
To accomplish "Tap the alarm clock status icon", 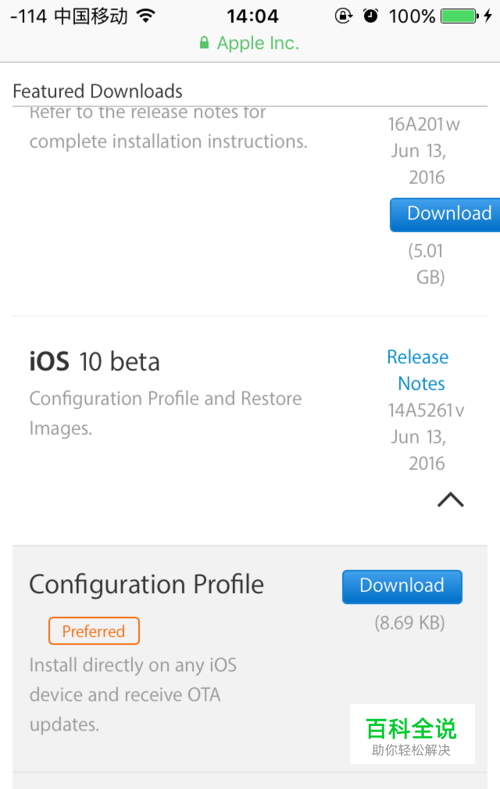I will click(370, 16).
